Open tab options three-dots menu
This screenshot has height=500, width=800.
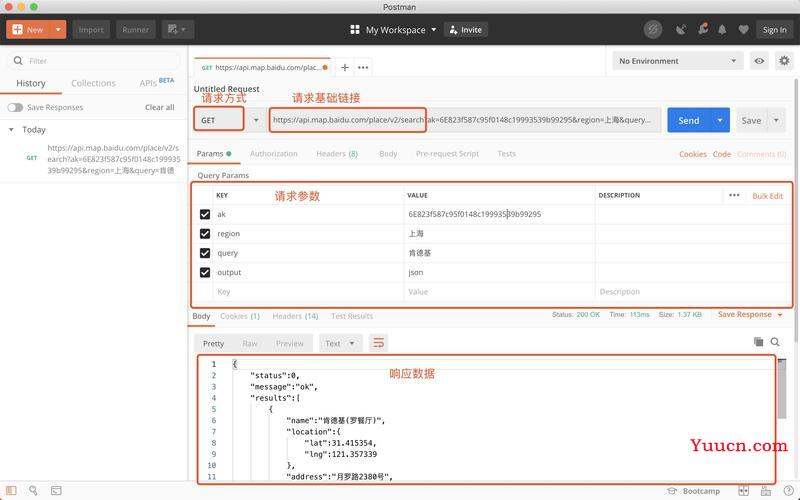tap(363, 67)
